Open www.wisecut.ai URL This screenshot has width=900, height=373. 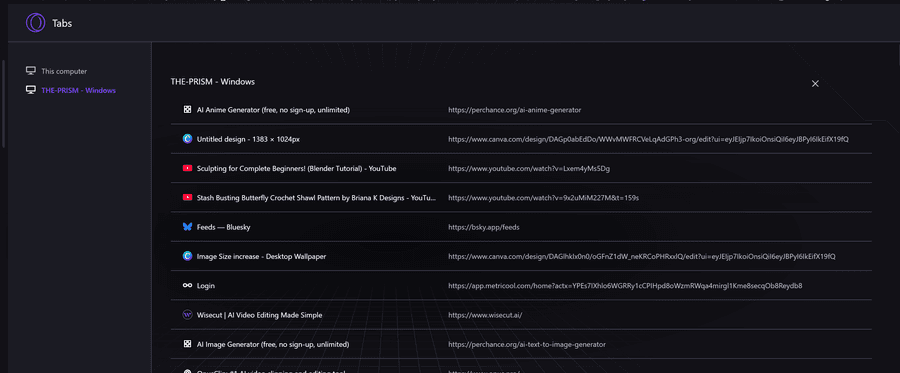(x=485, y=315)
